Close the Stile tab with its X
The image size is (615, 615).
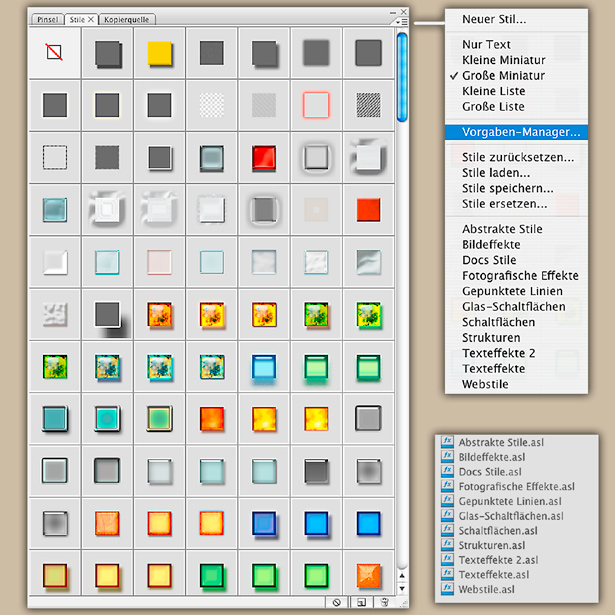[x=91, y=19]
